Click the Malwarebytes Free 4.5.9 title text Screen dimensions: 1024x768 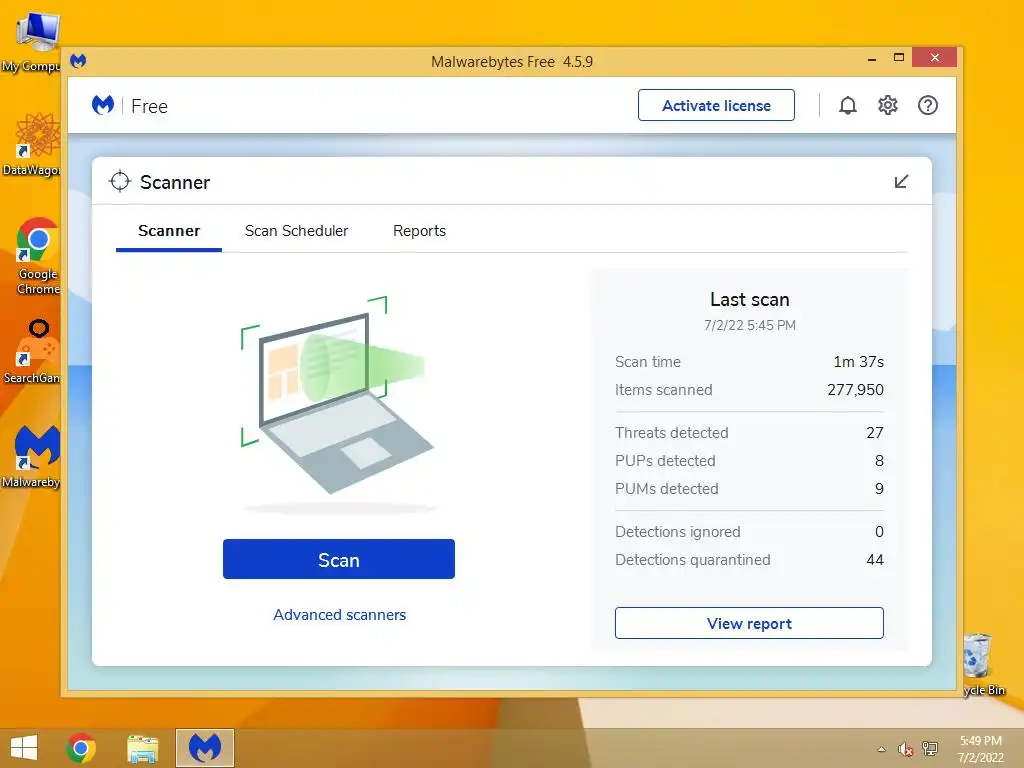pos(512,61)
